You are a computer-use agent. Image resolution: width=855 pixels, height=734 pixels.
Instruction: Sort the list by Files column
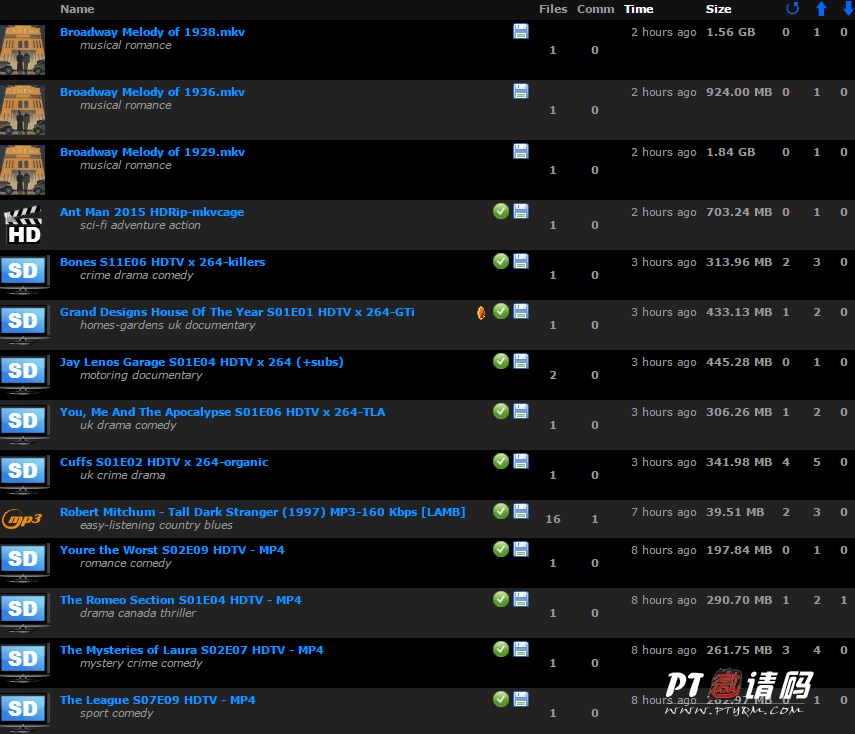point(553,9)
